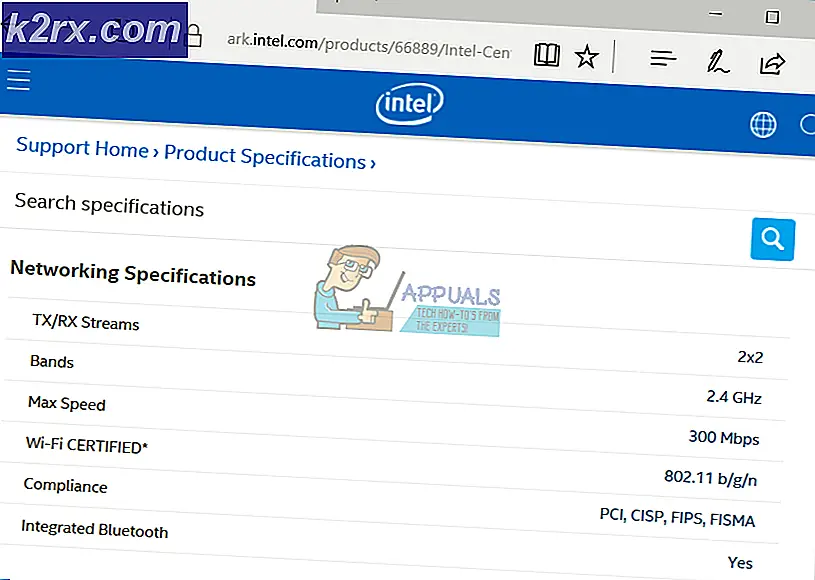
Task: Select the Wi-Fi CERTIFIED* row label
Action: pyautogui.click(x=87, y=445)
